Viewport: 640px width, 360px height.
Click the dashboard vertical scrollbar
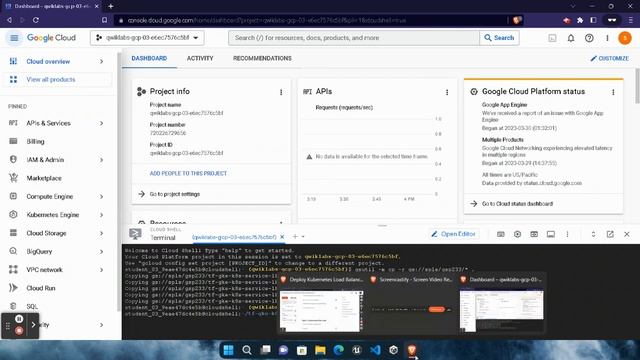point(637,86)
